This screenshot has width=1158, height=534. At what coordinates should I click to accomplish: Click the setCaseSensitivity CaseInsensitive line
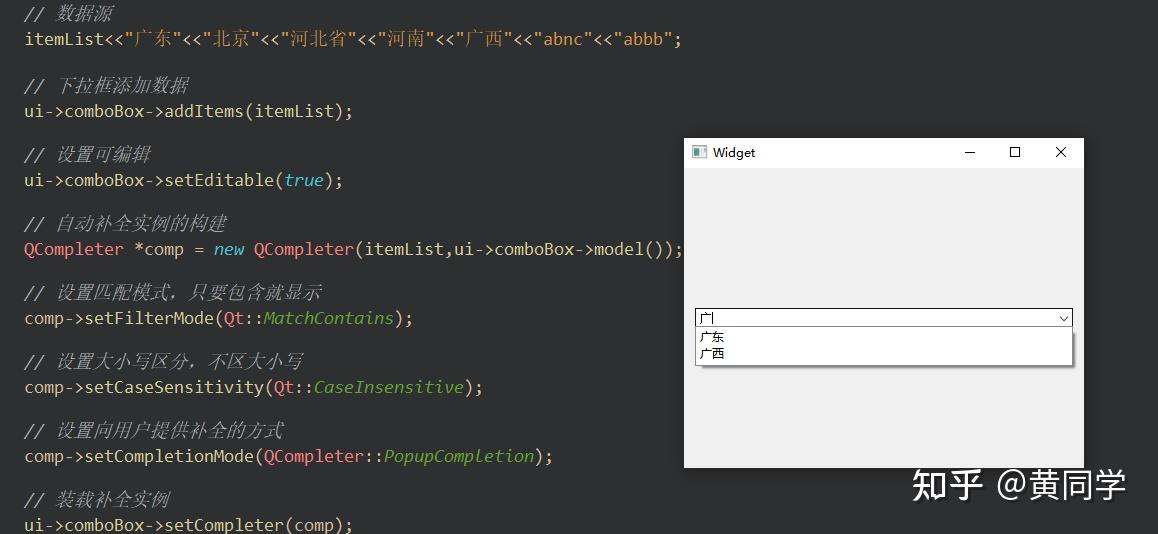tap(253, 387)
